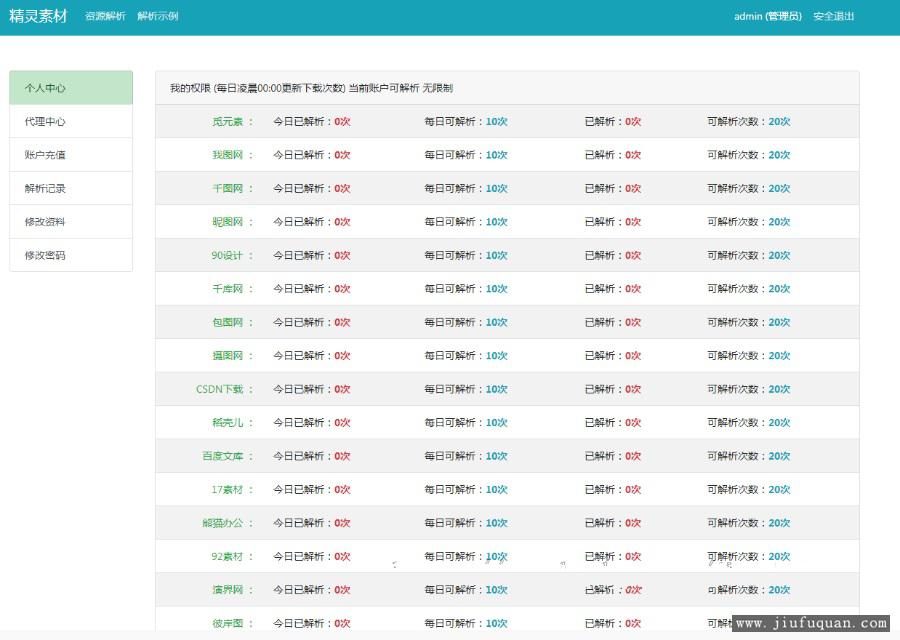Select 可解析次数 20次 in the 昵图网 row

click(x=748, y=222)
